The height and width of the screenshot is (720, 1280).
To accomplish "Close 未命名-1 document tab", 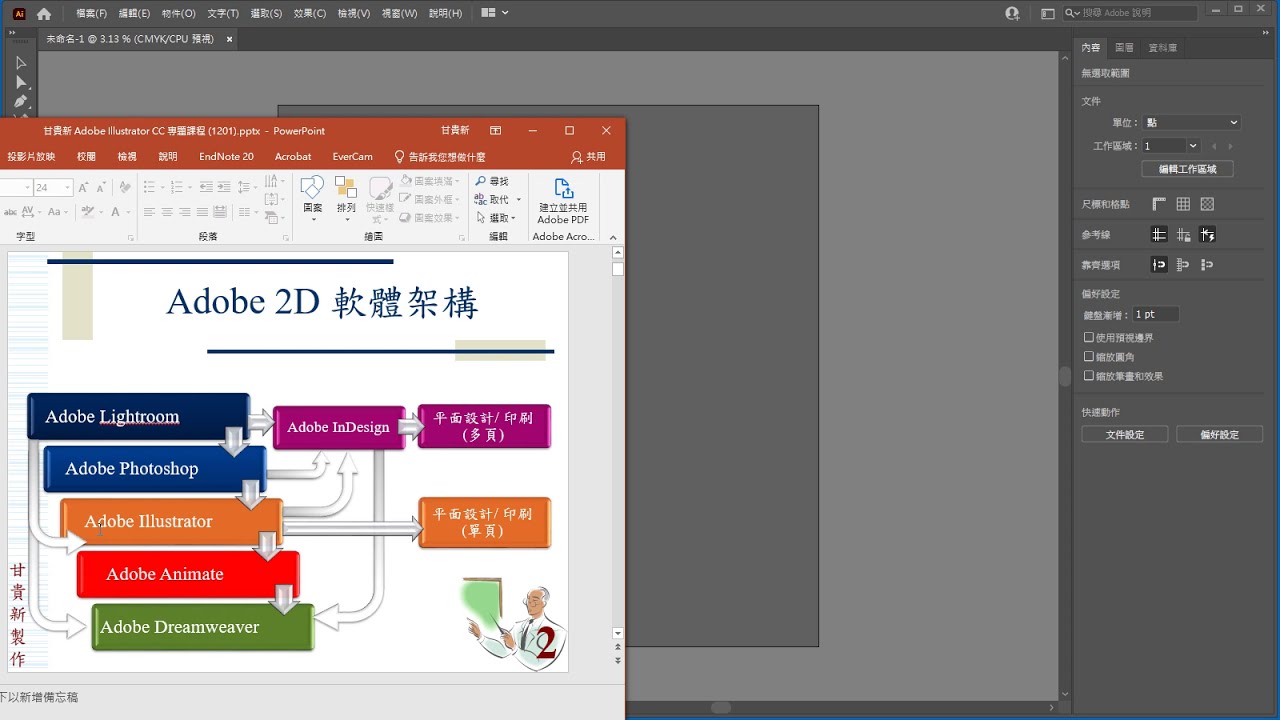I will coord(229,39).
